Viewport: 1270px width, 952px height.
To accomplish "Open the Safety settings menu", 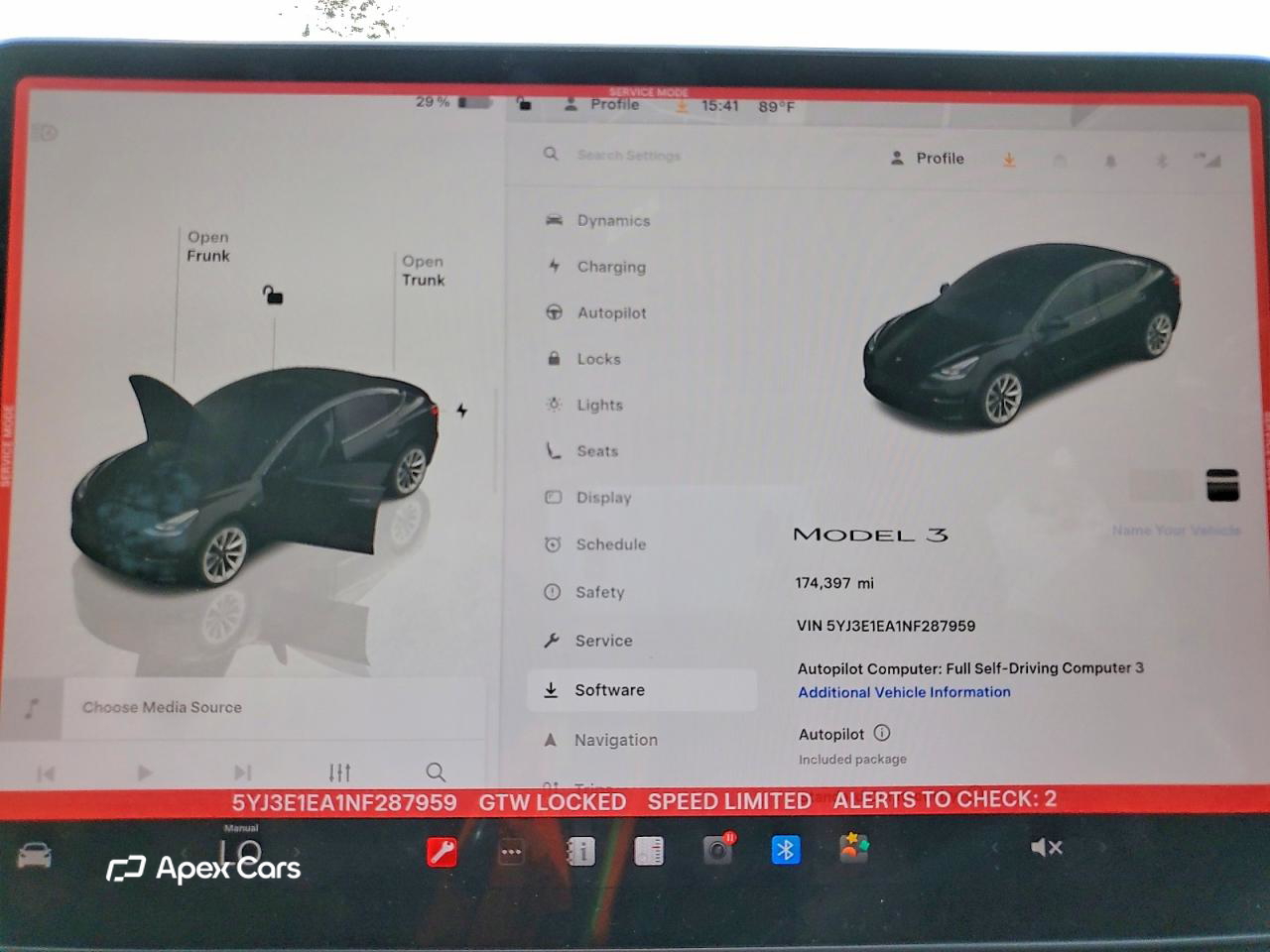I will coord(584,592).
